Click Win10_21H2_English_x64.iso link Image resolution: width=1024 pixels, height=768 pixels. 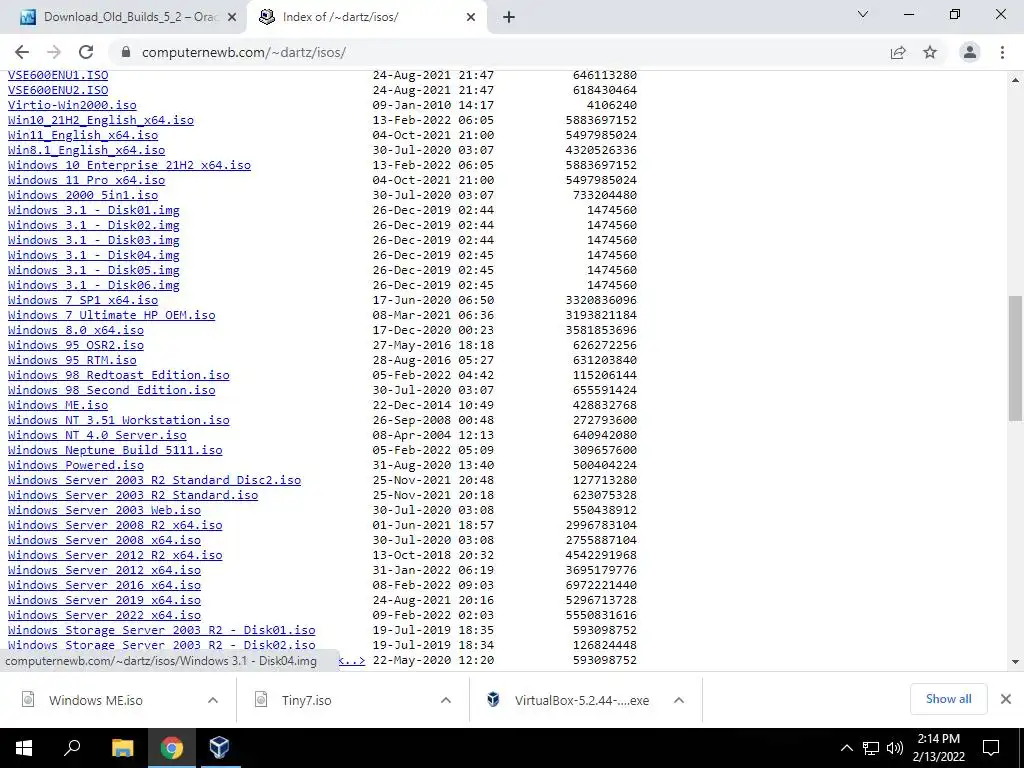click(x=101, y=120)
